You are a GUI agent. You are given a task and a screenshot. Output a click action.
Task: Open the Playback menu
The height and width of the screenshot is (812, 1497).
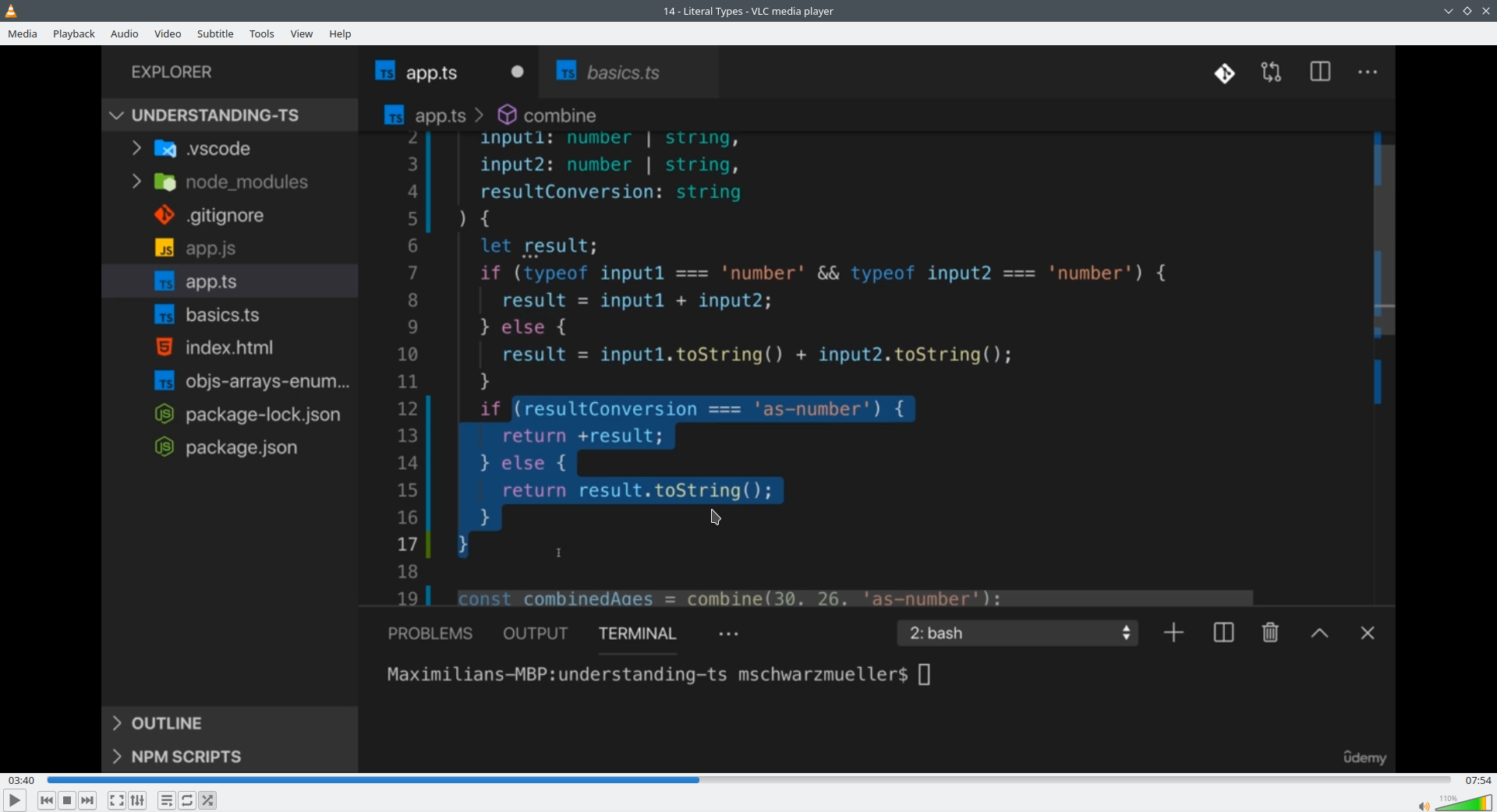point(74,34)
